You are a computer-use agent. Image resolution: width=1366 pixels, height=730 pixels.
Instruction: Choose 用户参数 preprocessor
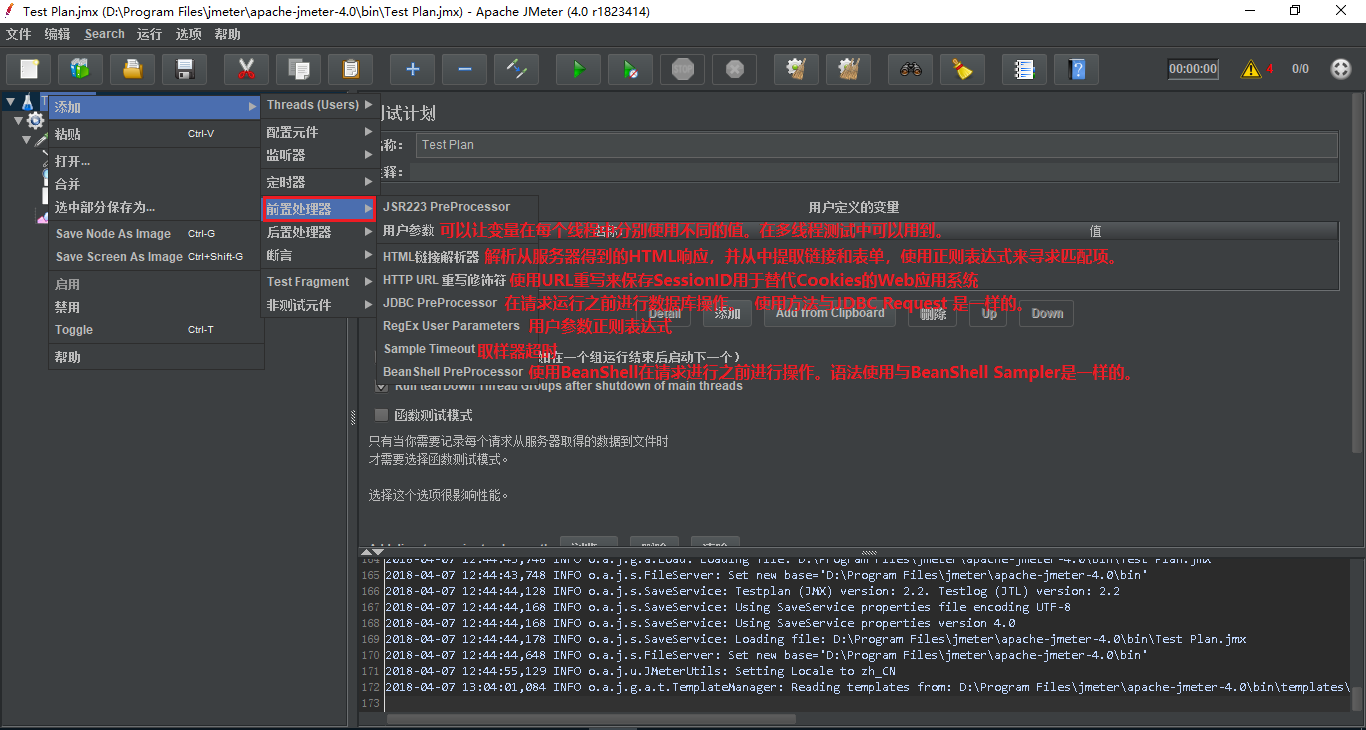click(x=457, y=231)
